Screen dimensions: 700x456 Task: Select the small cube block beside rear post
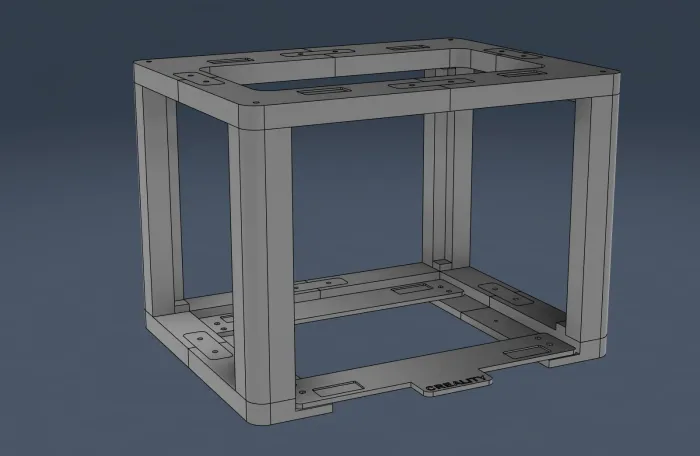(x=437, y=263)
